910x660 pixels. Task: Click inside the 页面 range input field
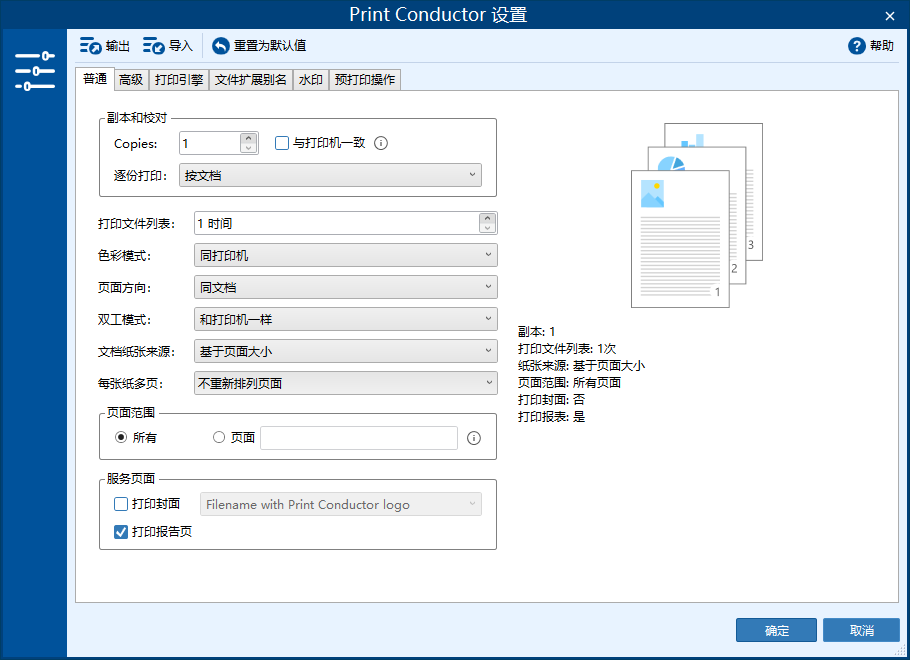point(358,437)
